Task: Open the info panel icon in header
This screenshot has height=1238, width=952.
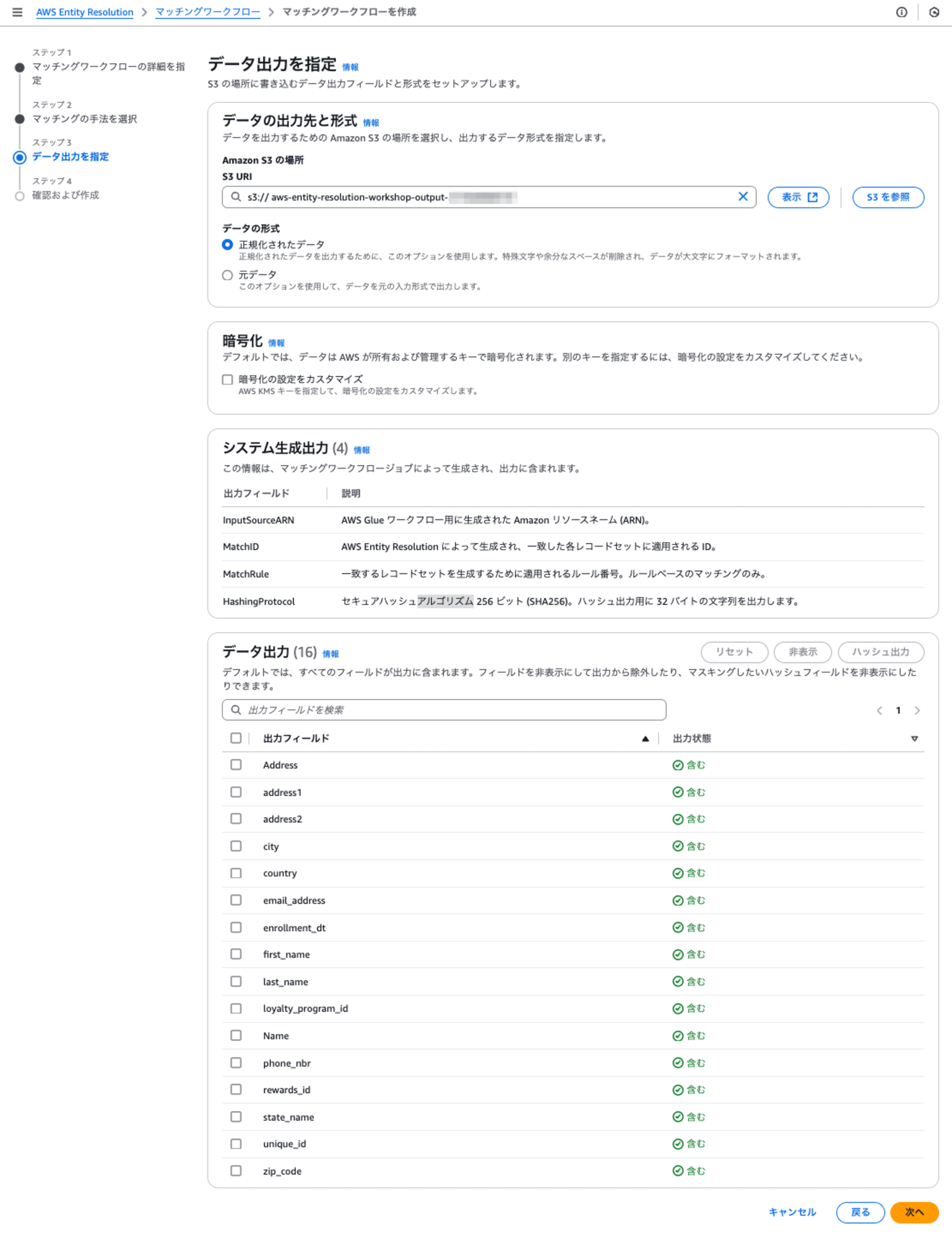Action: (x=901, y=12)
